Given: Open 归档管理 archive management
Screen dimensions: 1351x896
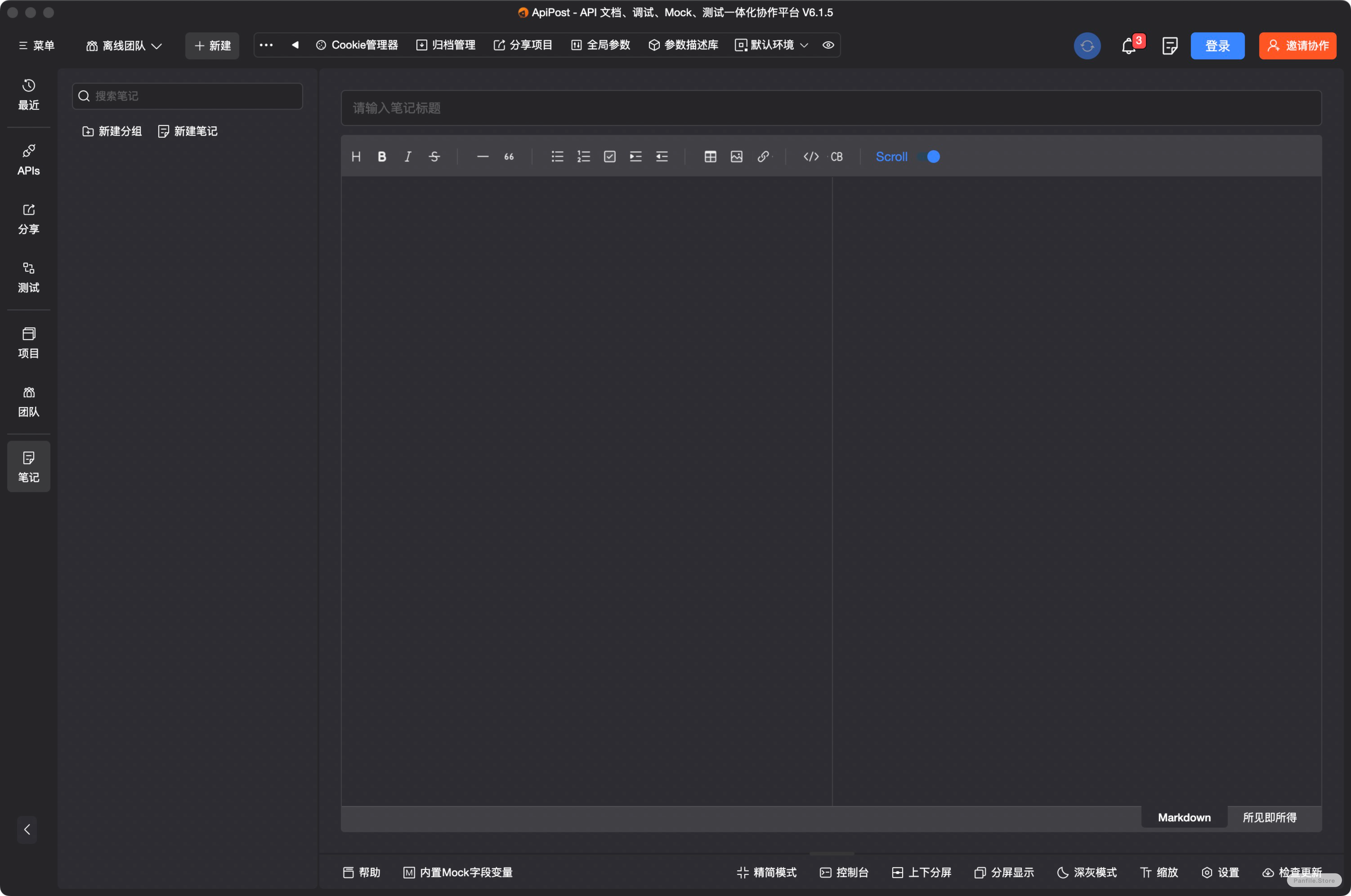Looking at the screenshot, I should 445,45.
